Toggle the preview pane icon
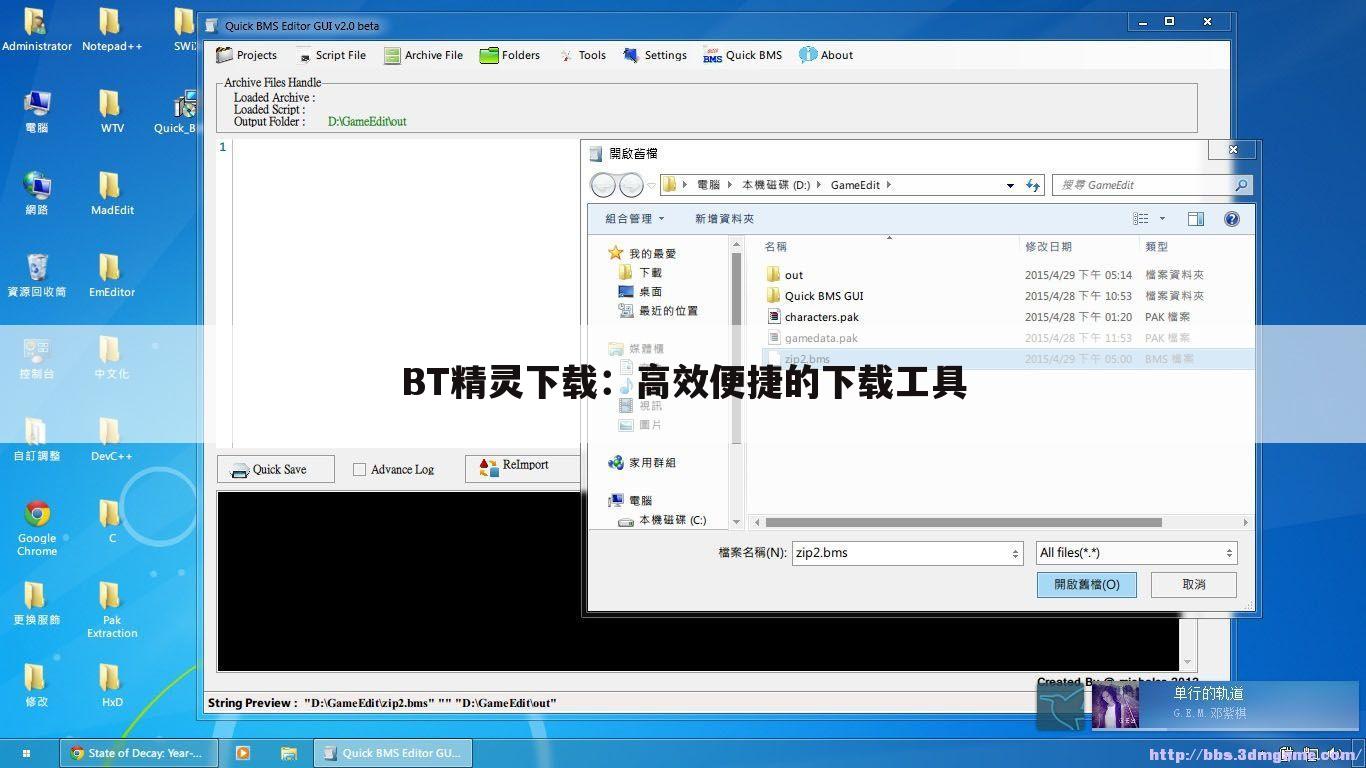The image size is (1366, 768). tap(1196, 218)
